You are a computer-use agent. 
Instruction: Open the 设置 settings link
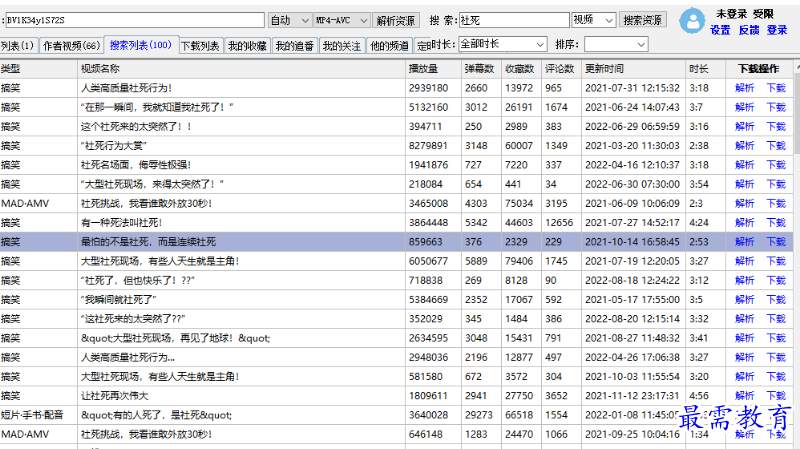(720, 30)
